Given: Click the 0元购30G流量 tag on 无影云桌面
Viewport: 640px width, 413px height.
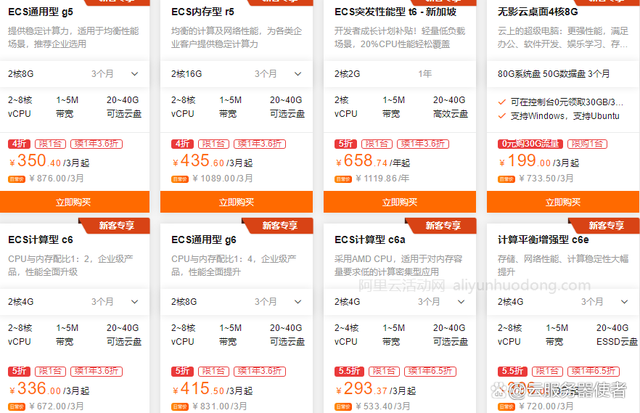Looking at the screenshot, I should (x=530, y=144).
